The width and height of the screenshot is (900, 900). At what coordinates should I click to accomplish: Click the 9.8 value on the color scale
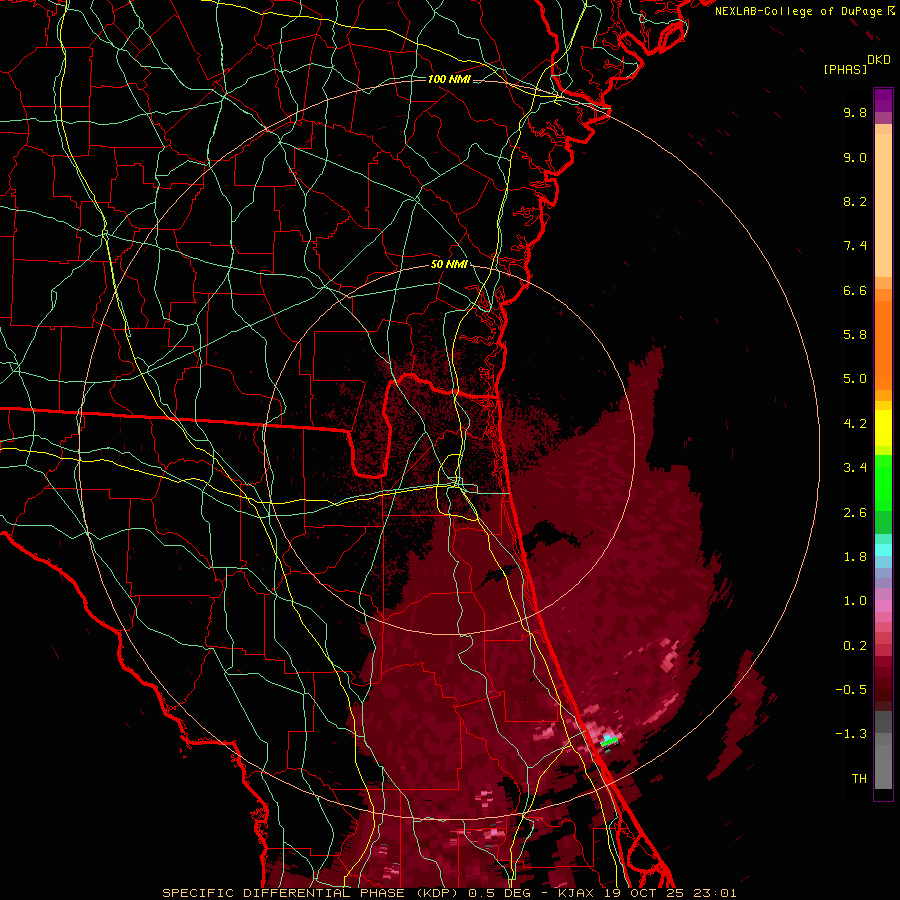click(855, 112)
